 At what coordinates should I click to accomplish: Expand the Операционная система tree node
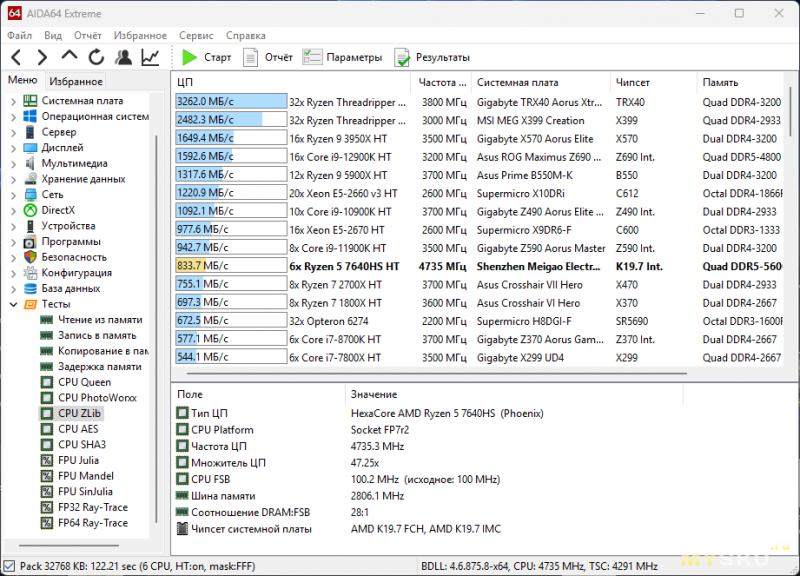point(13,117)
